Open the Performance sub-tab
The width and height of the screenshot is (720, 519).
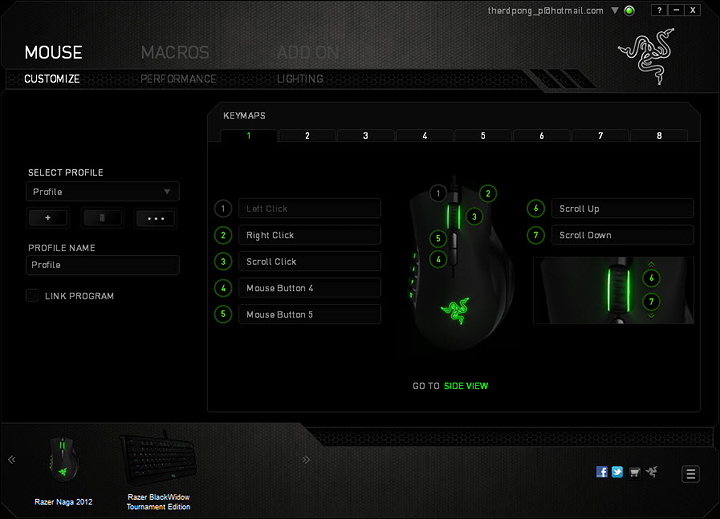(178, 79)
